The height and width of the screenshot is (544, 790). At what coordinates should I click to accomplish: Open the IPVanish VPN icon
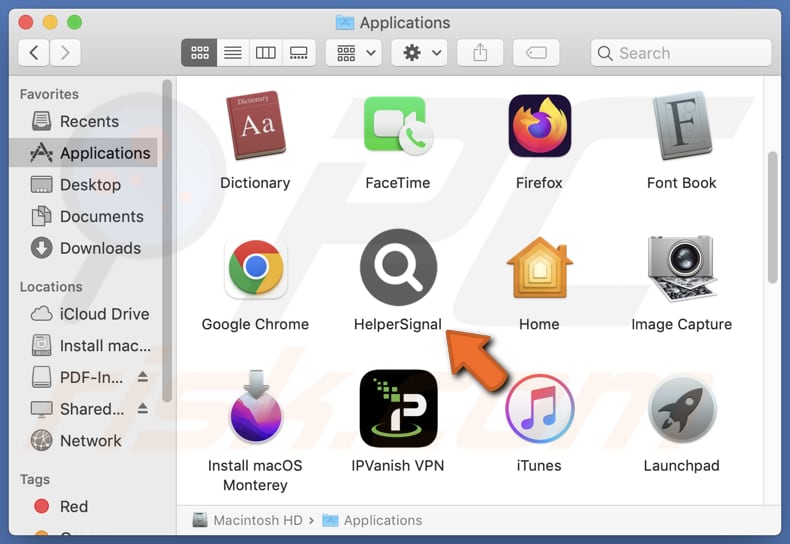[398, 409]
